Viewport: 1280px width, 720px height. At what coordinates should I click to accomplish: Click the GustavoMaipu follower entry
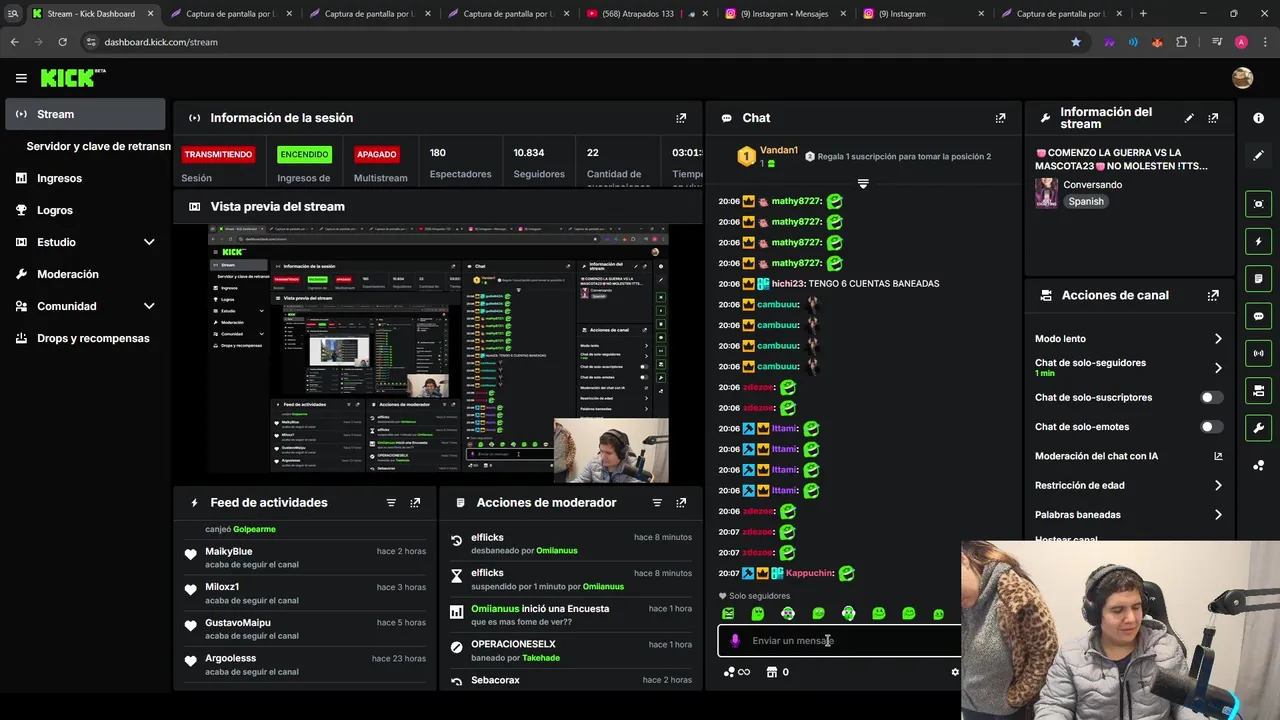tap(305, 629)
